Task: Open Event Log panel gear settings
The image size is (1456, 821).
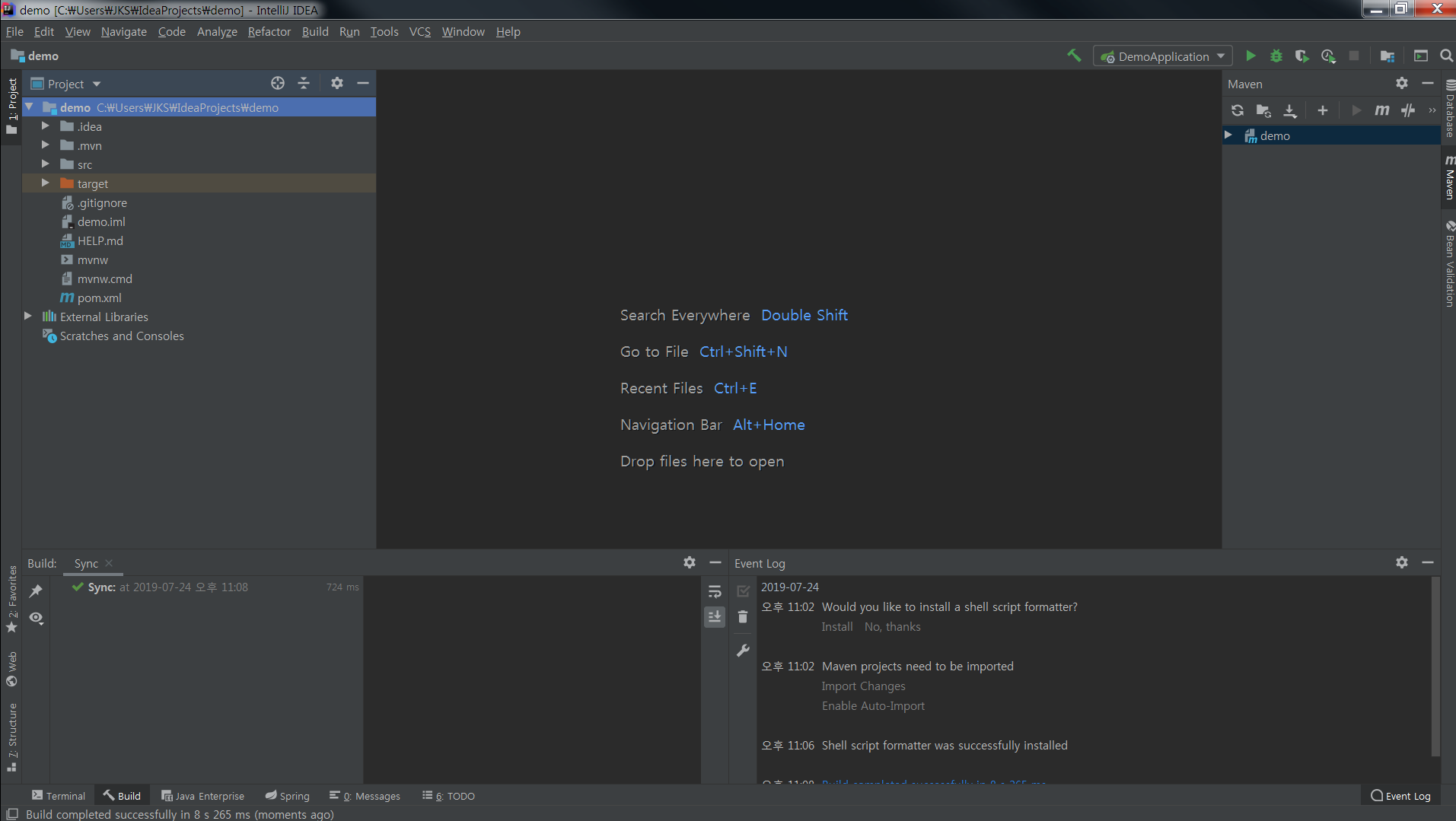Action: [x=1402, y=562]
